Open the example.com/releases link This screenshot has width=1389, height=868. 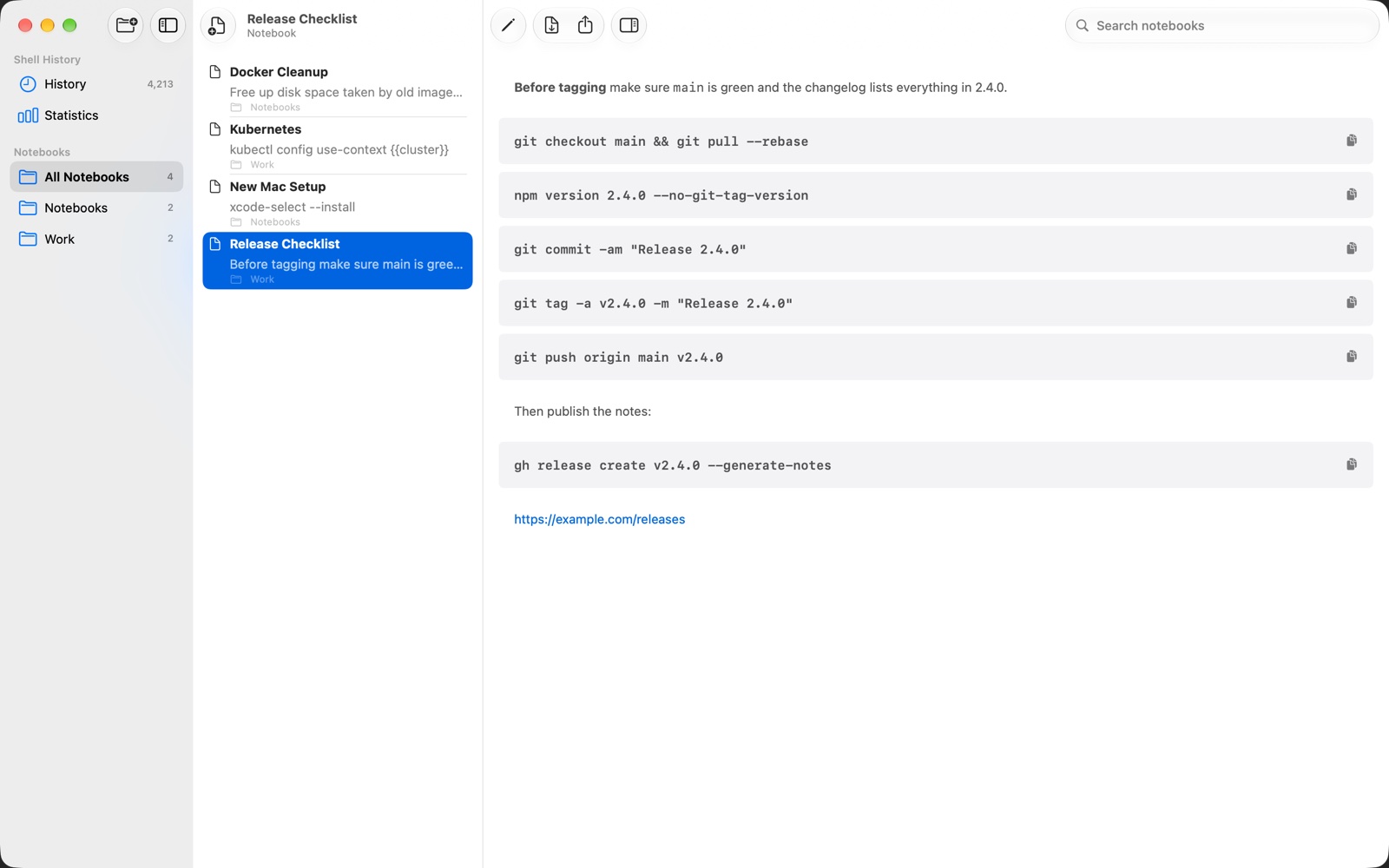point(599,519)
